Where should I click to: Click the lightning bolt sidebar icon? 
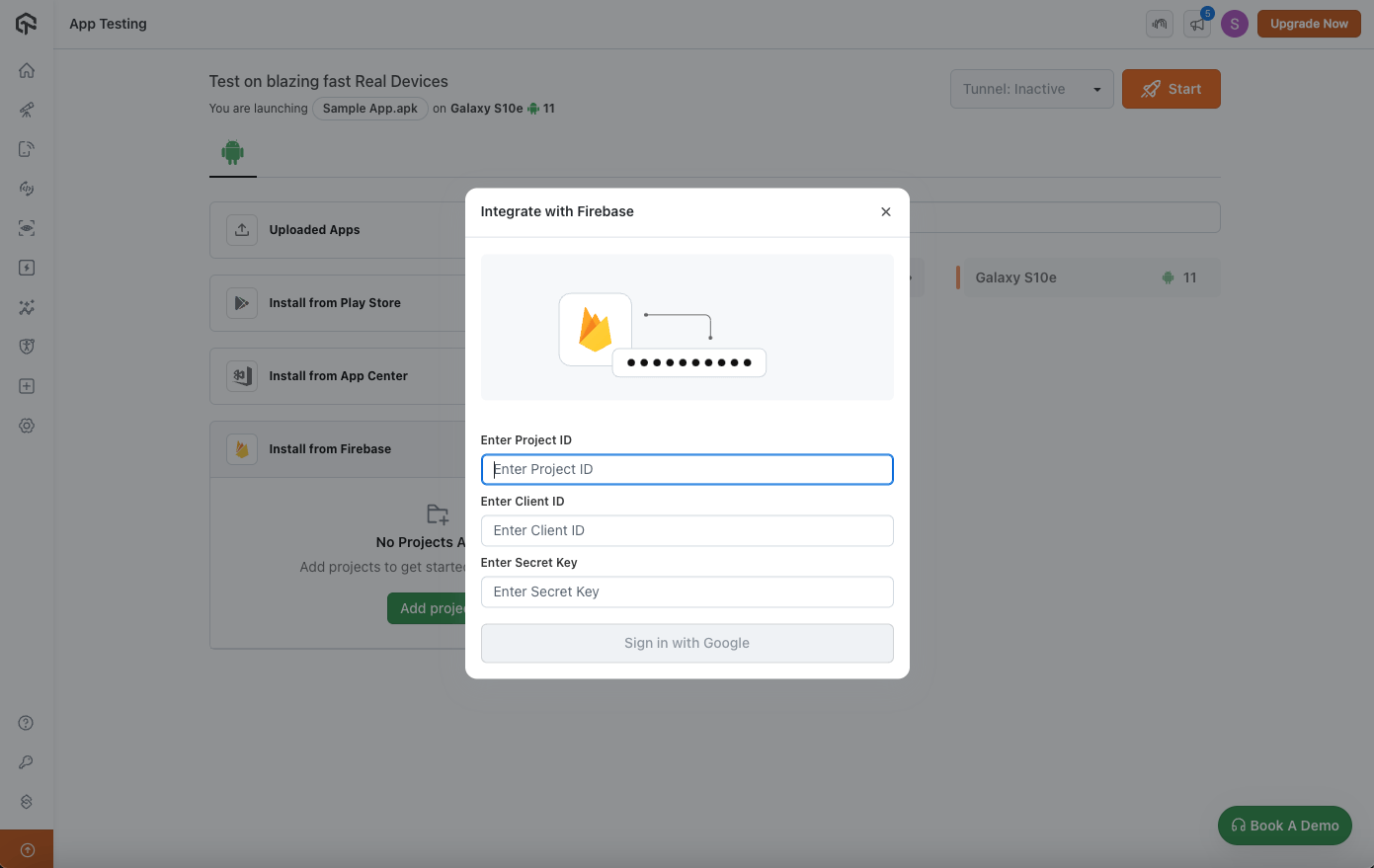27,268
